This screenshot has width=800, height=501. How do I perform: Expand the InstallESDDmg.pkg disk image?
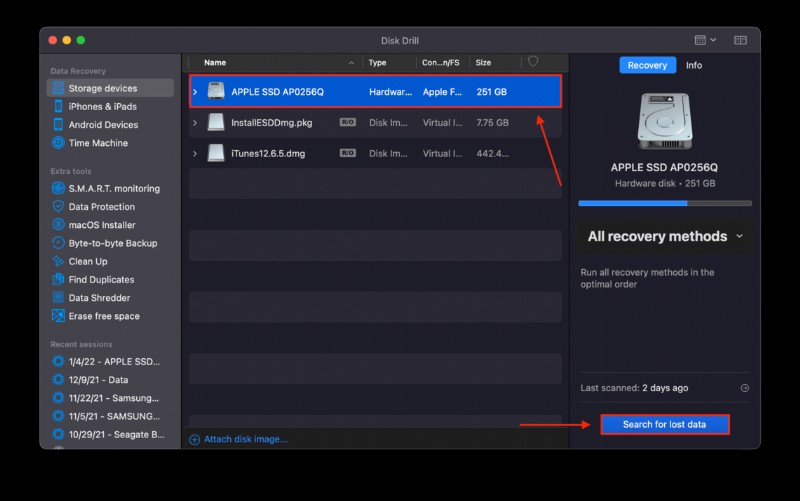[195, 122]
